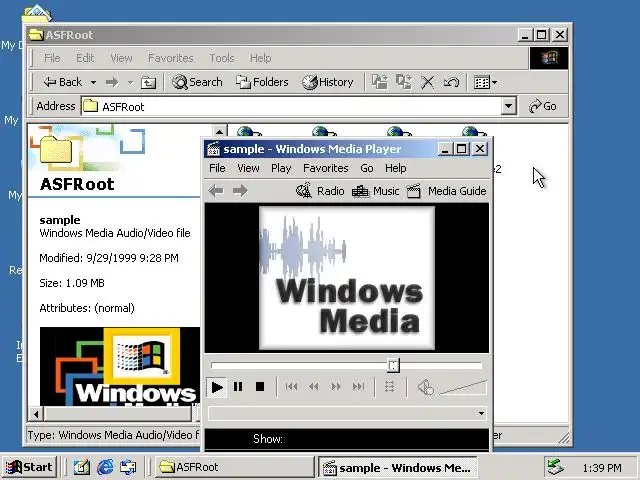Launch Outlook Express from quick launch
The image size is (640, 480).
tap(128, 467)
